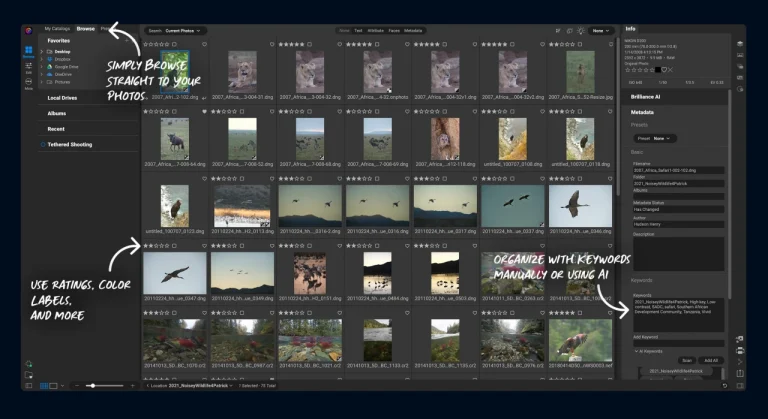768x419 pixels.
Task: Select the grid view icon
Action: [44, 386]
